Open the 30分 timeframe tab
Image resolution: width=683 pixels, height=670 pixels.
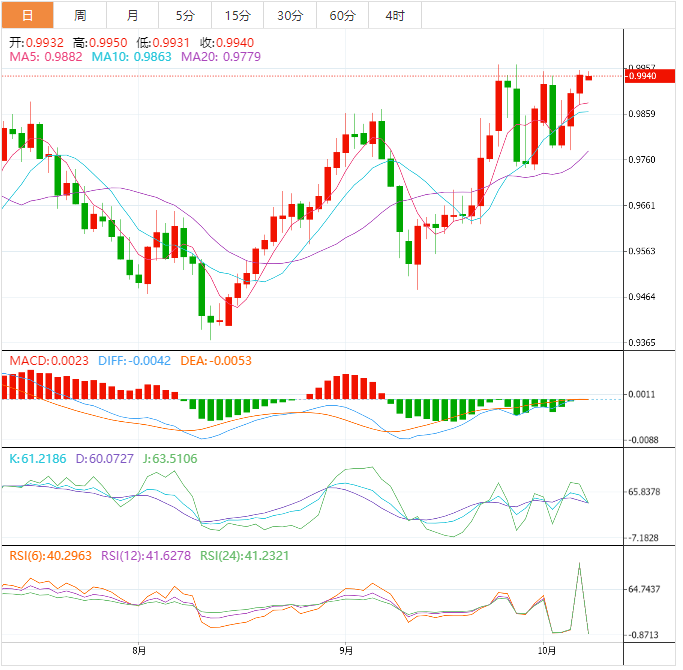click(x=290, y=15)
